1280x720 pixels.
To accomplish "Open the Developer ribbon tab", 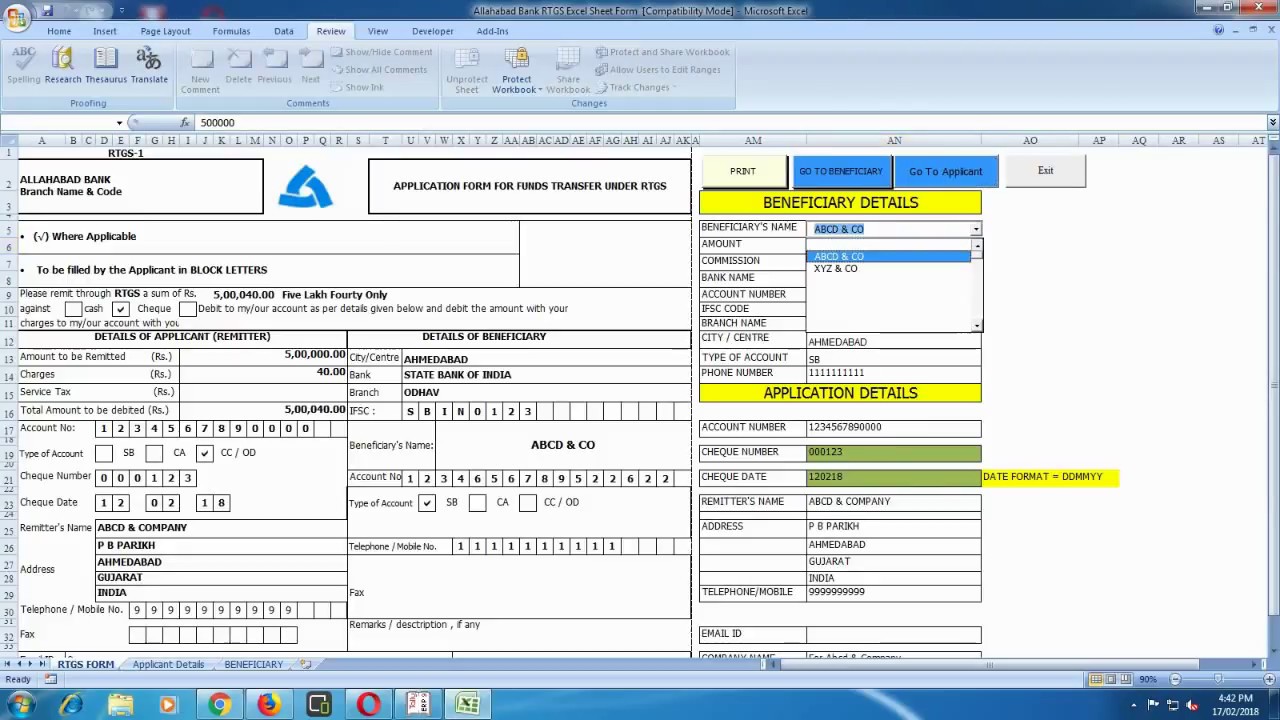I will click(x=432, y=31).
